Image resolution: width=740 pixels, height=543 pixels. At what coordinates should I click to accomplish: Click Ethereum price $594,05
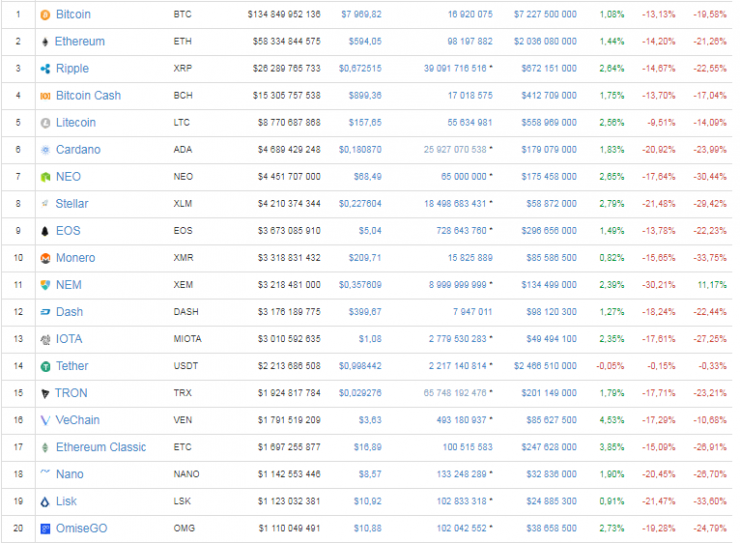tap(365, 42)
